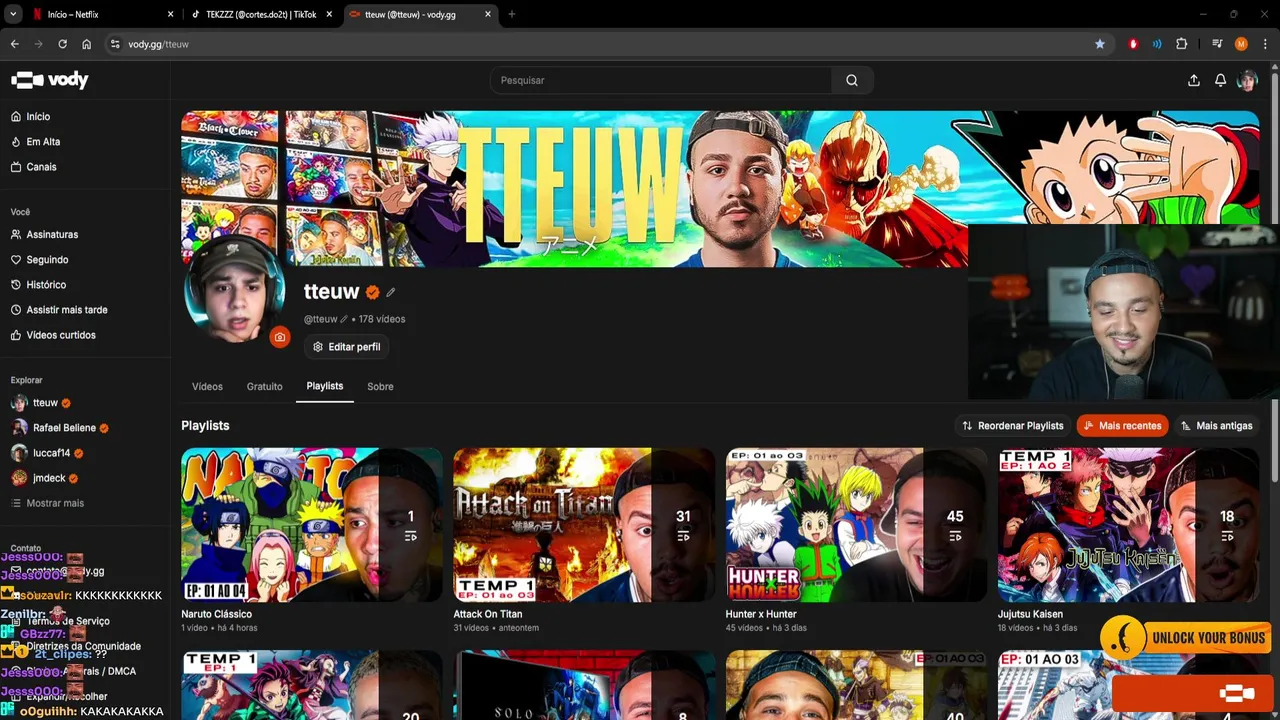Screen dimensions: 1280x720
Task: Edit @tteuw handle pencil icon
Action: 344,319
